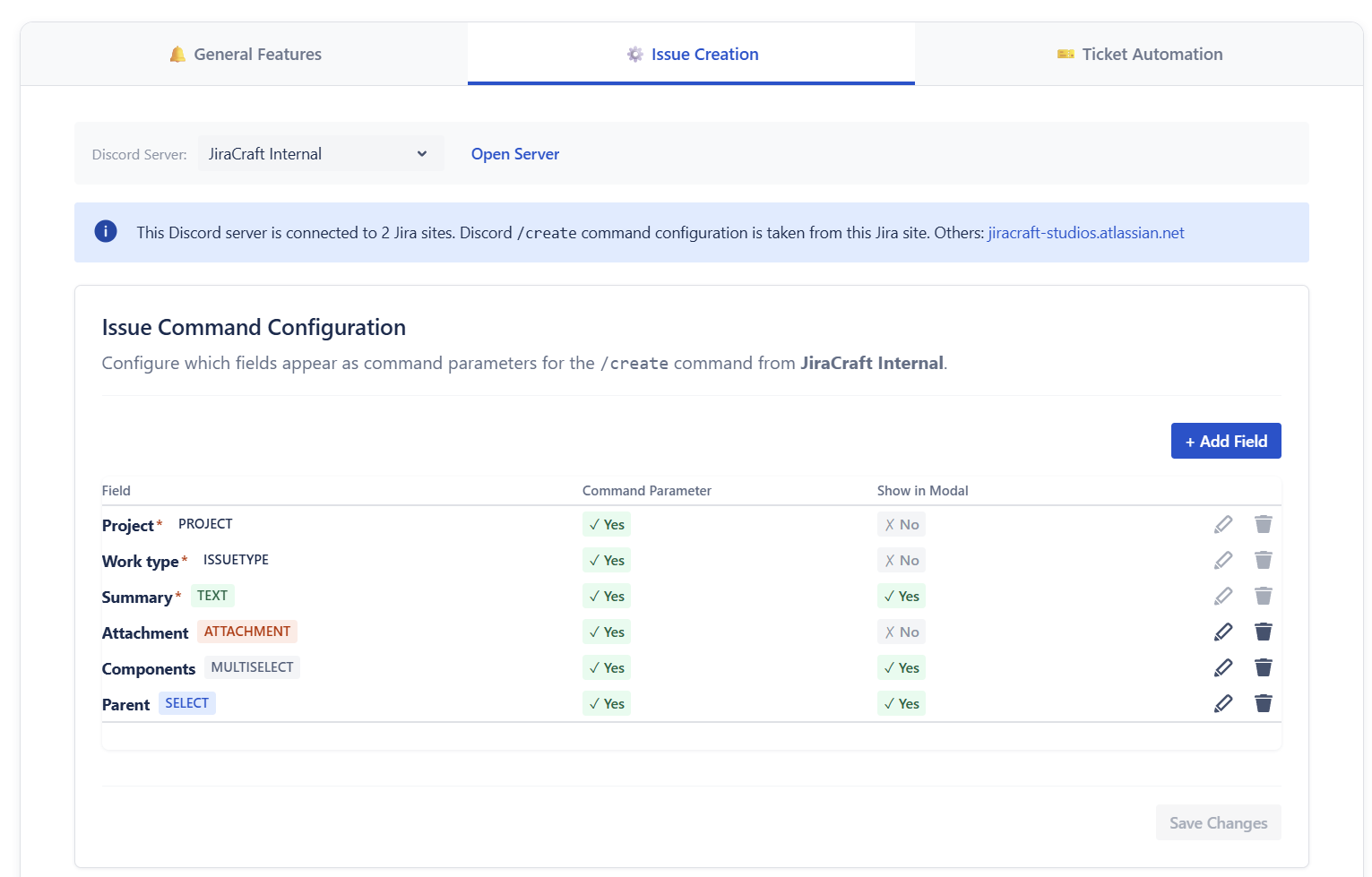The image size is (1372, 877).
Task: Edit the Attachment field settings
Action: 1223,632
